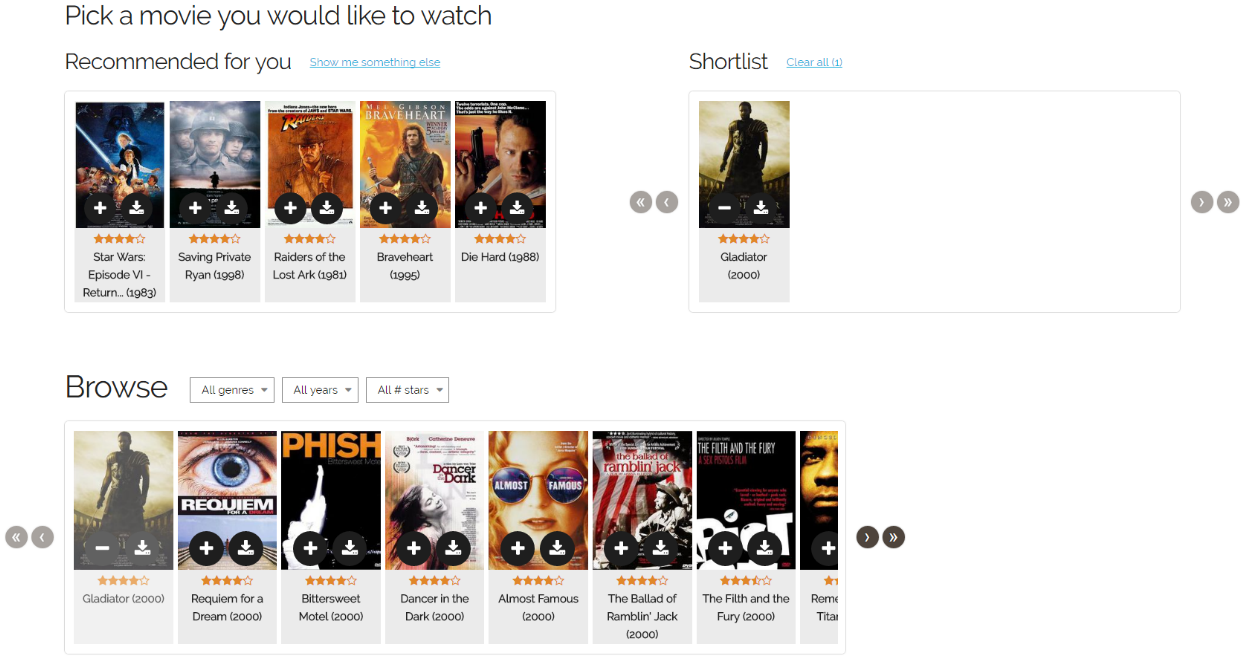1252x662 pixels.
Task: Add Star Wars Episode VI to shortlist
Action: pyautogui.click(x=100, y=208)
